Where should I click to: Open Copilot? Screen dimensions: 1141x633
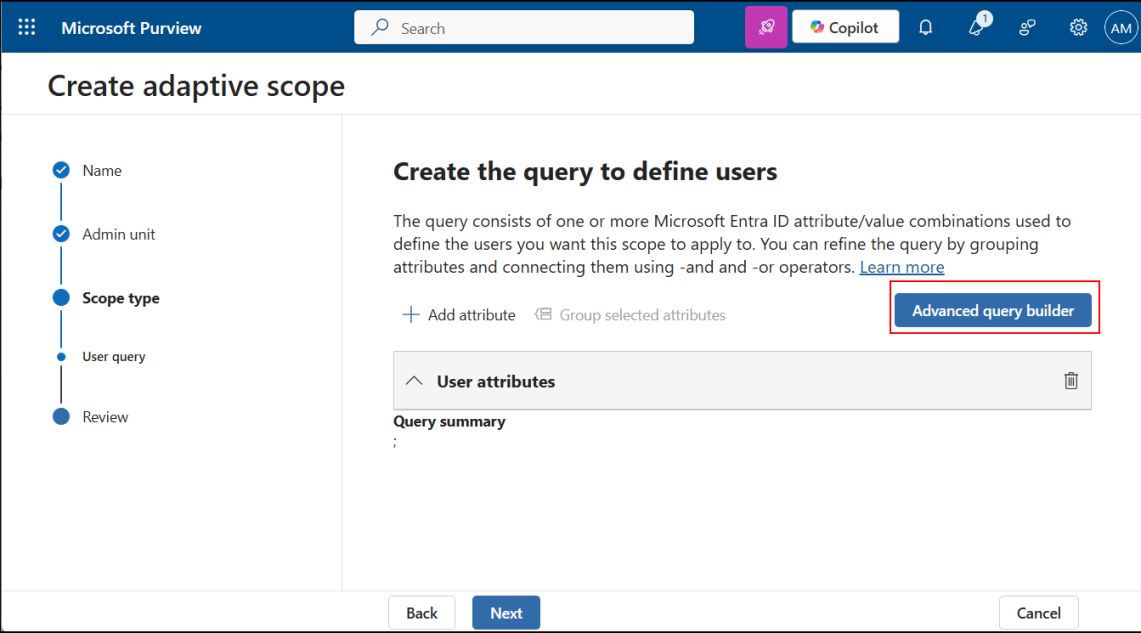click(x=846, y=28)
